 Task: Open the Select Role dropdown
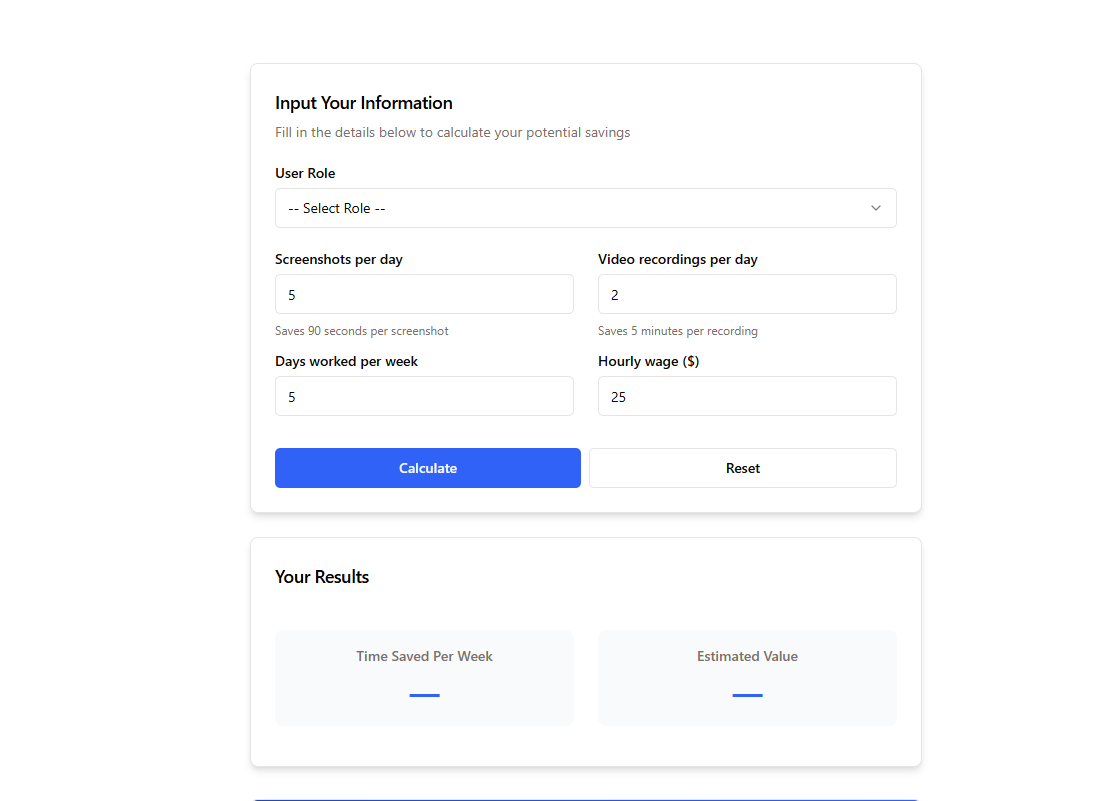585,208
